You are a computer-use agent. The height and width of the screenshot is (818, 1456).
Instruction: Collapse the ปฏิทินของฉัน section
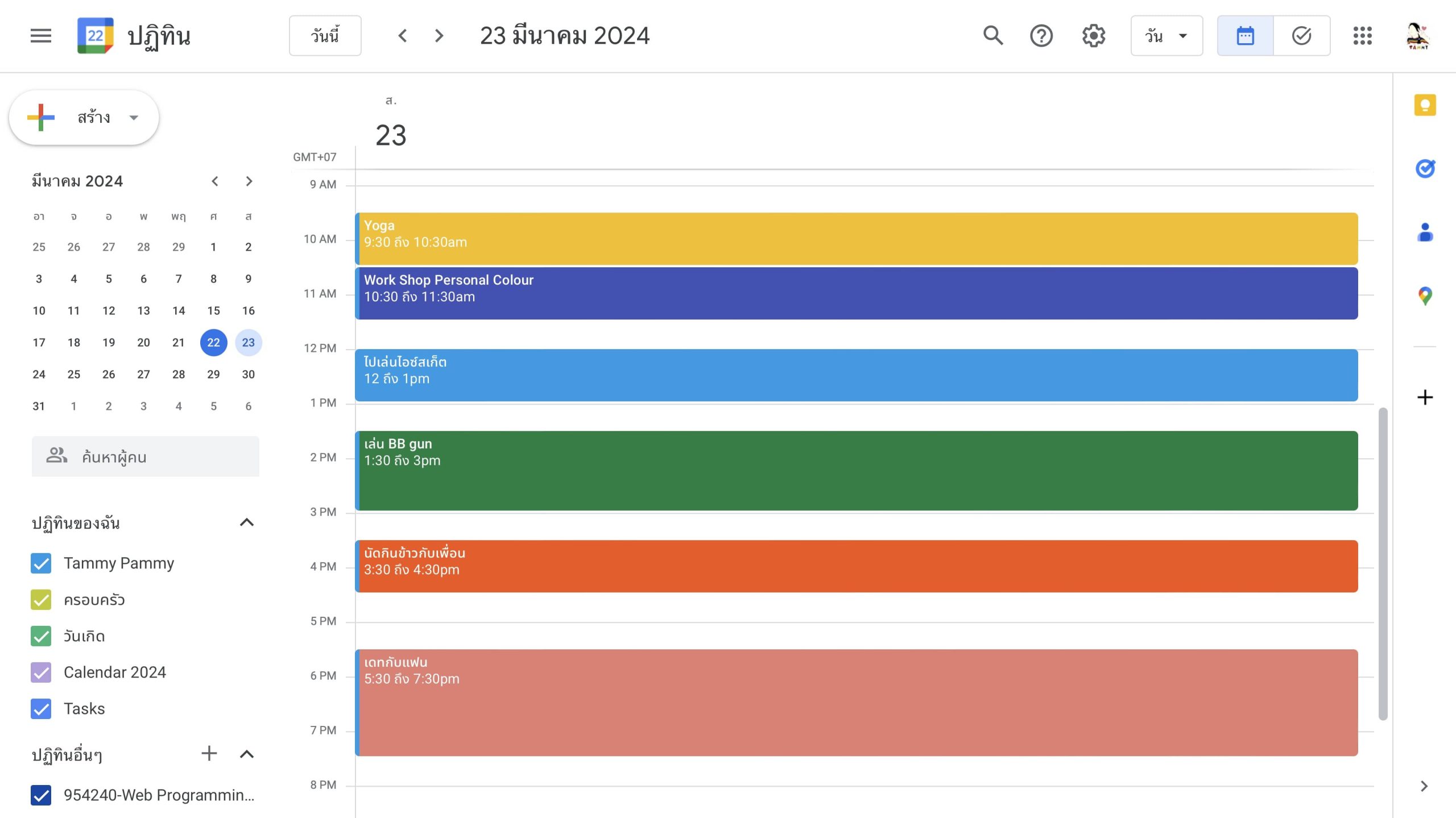[246, 522]
